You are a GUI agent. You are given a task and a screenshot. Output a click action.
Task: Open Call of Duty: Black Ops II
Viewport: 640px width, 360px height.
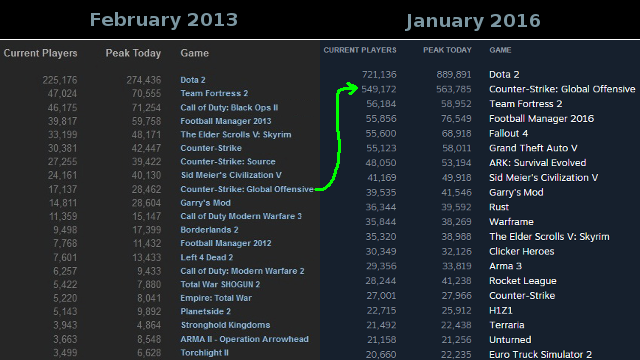229,107
